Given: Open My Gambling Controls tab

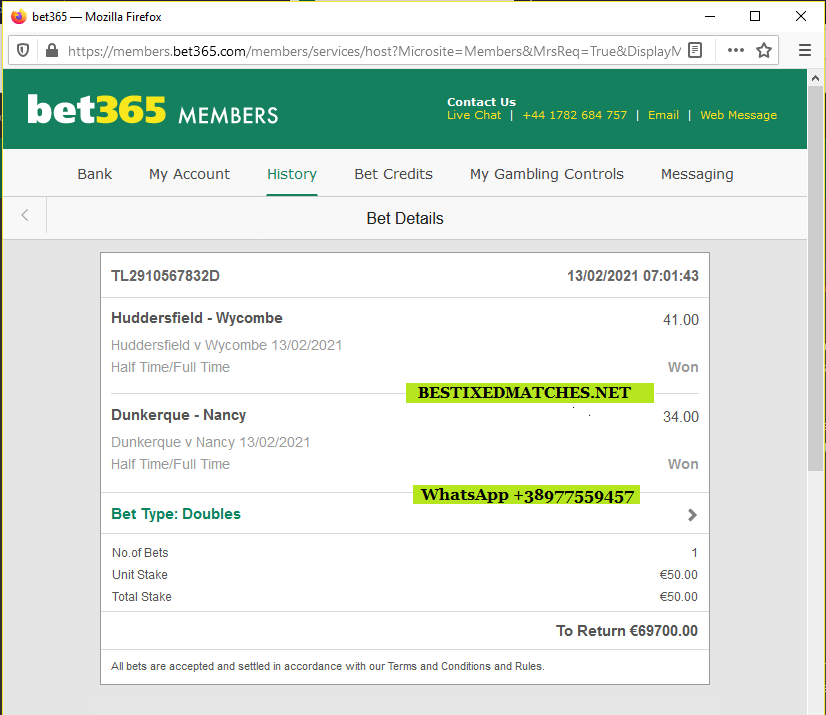Looking at the screenshot, I should 547,174.
